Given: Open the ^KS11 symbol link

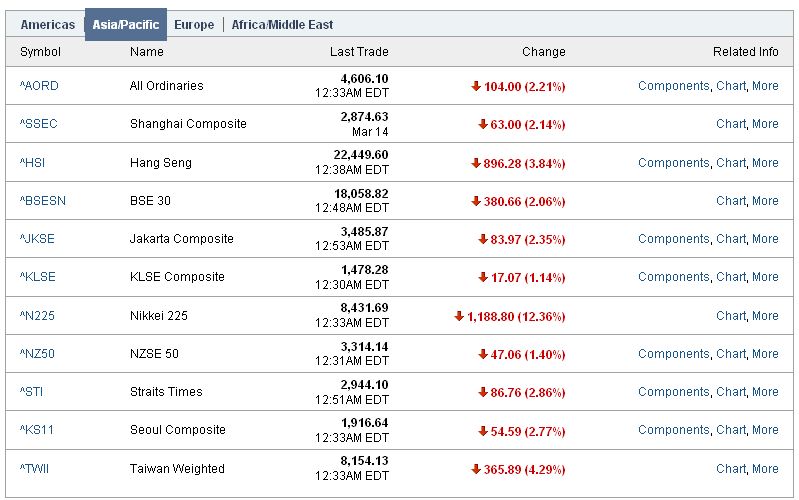Looking at the screenshot, I should (x=37, y=430).
